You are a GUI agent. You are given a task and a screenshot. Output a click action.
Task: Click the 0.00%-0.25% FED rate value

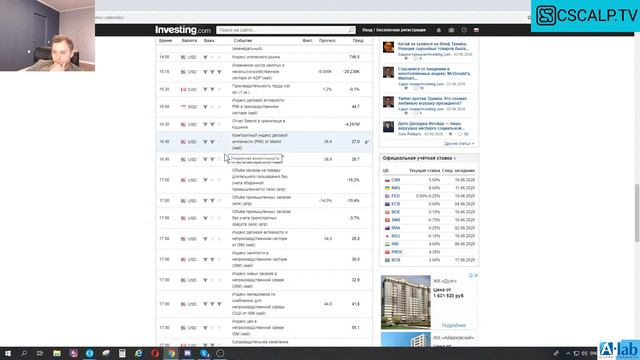[428, 196]
